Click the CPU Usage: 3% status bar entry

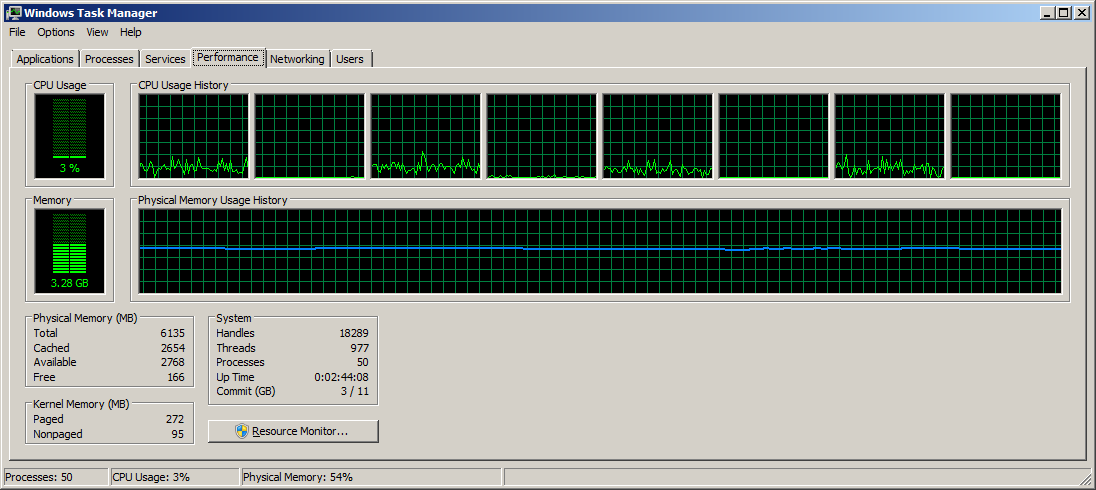175,477
